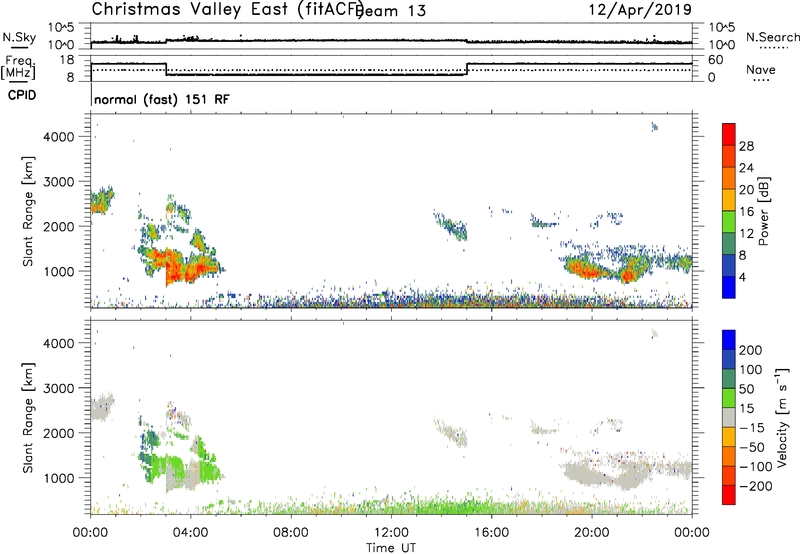Click the "-50" label on velocity colorbar
The width and height of the screenshot is (800, 554).
(753, 447)
